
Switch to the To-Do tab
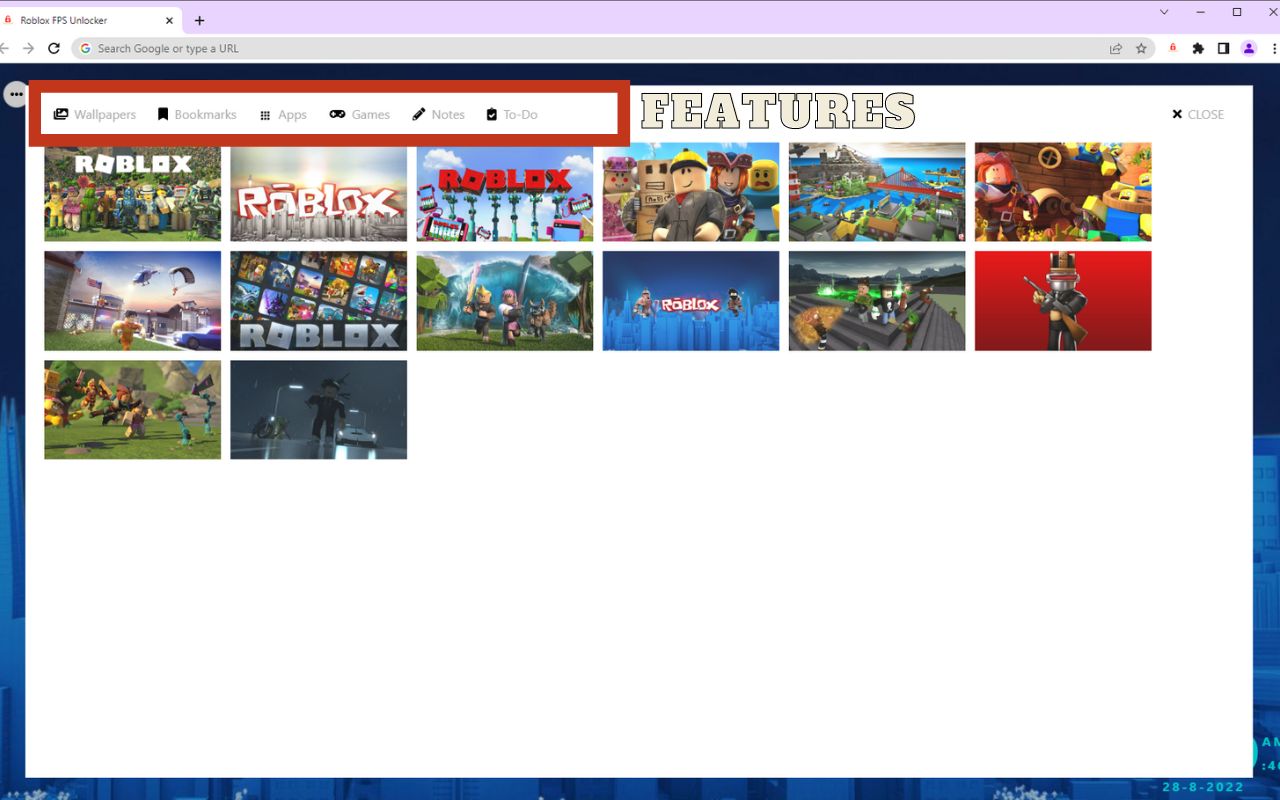[512, 114]
